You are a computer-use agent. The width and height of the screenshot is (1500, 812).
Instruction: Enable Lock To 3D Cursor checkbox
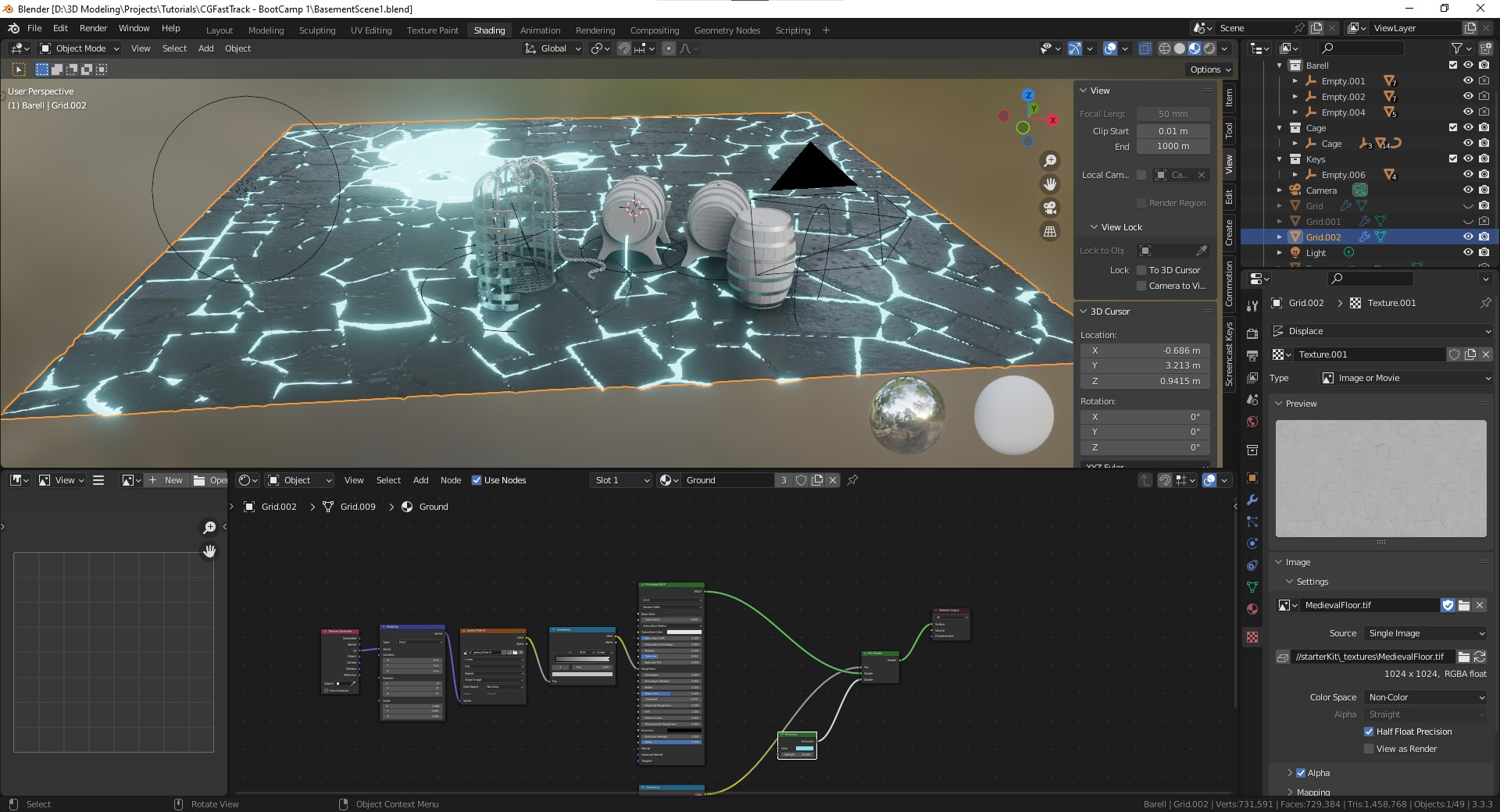point(1141,270)
